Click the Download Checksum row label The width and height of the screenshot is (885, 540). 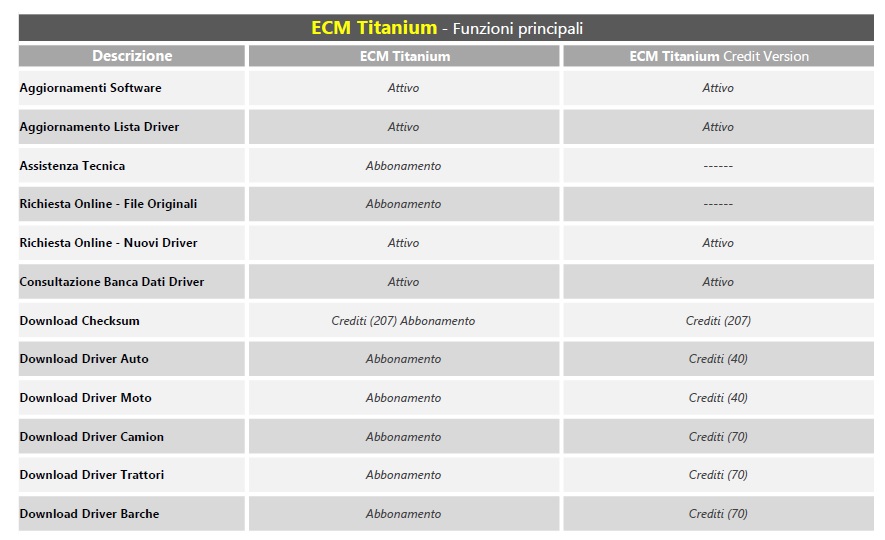point(80,321)
